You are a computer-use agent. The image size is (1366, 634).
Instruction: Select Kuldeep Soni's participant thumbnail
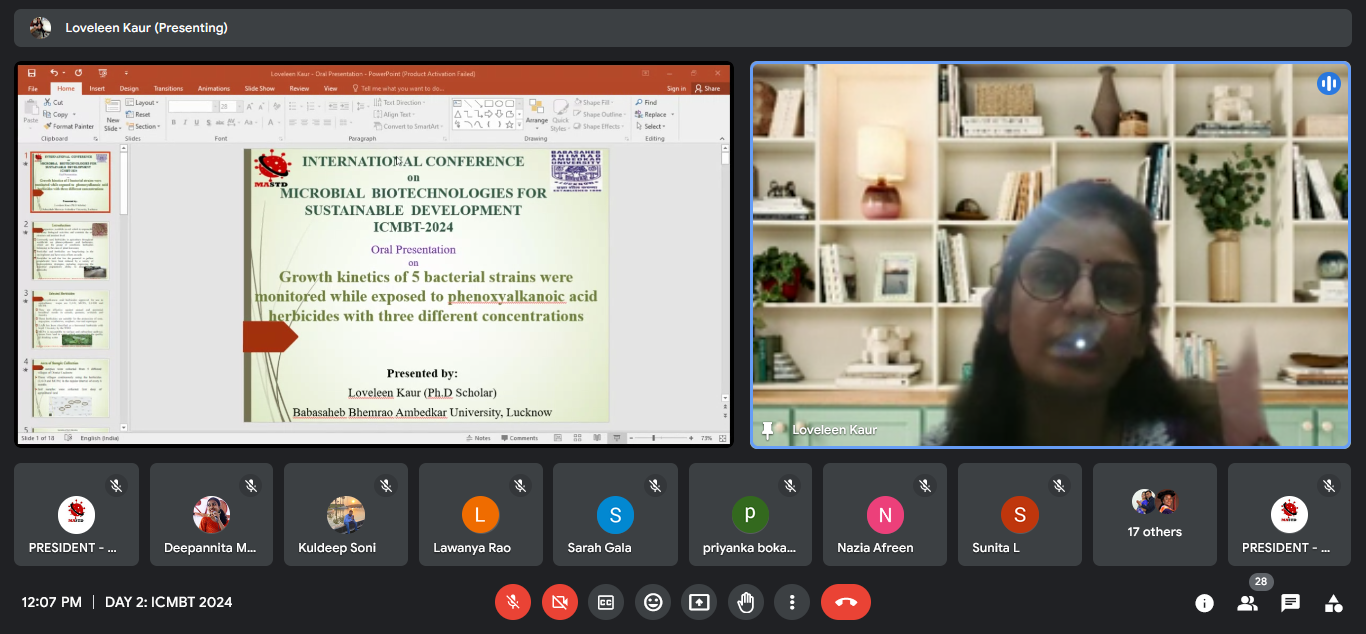pos(345,514)
